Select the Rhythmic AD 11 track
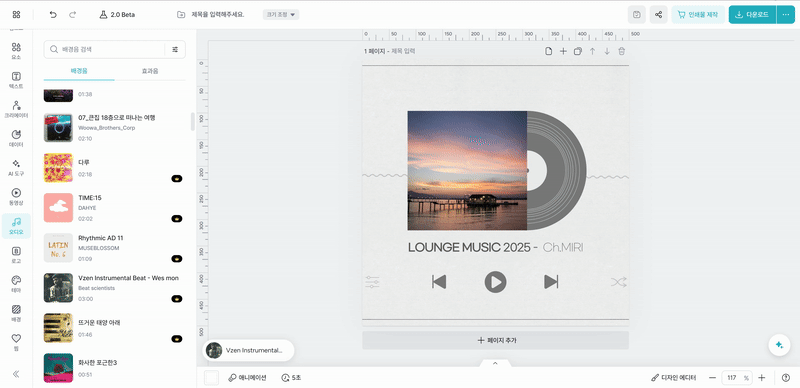The image size is (800, 388). coord(113,248)
